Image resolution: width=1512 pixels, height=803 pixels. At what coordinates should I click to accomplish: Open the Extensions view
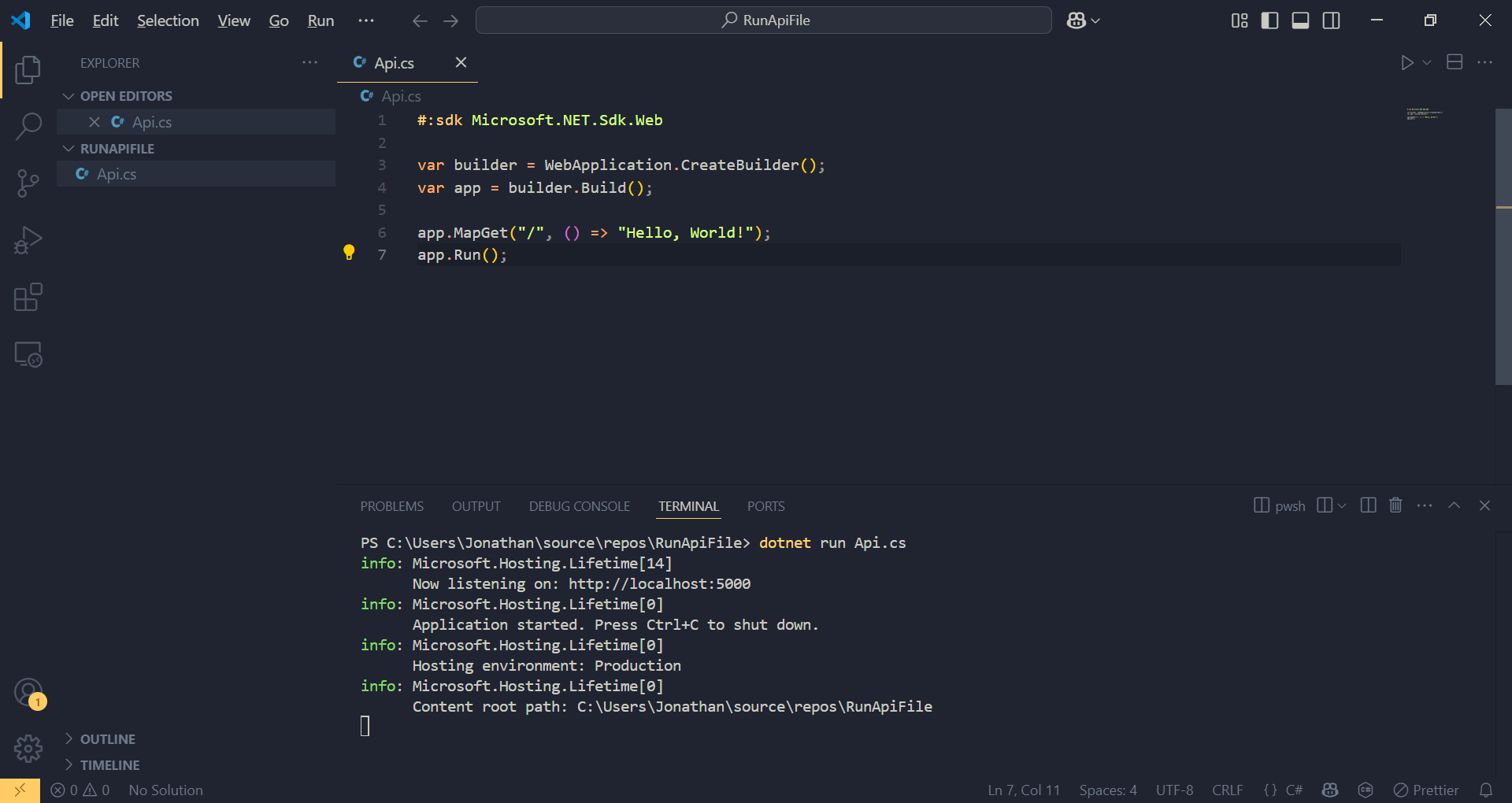click(28, 297)
